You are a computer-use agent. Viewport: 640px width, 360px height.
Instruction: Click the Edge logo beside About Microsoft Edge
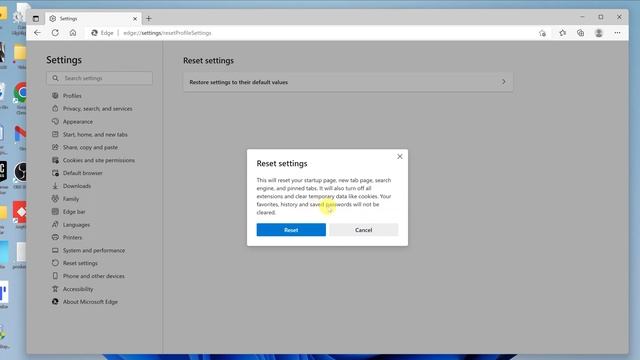tap(55, 302)
